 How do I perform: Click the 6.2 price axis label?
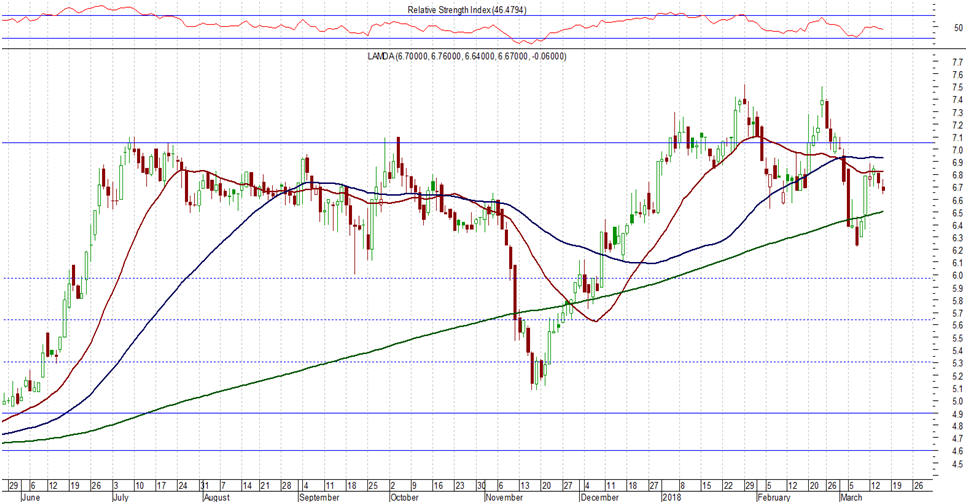[958, 251]
